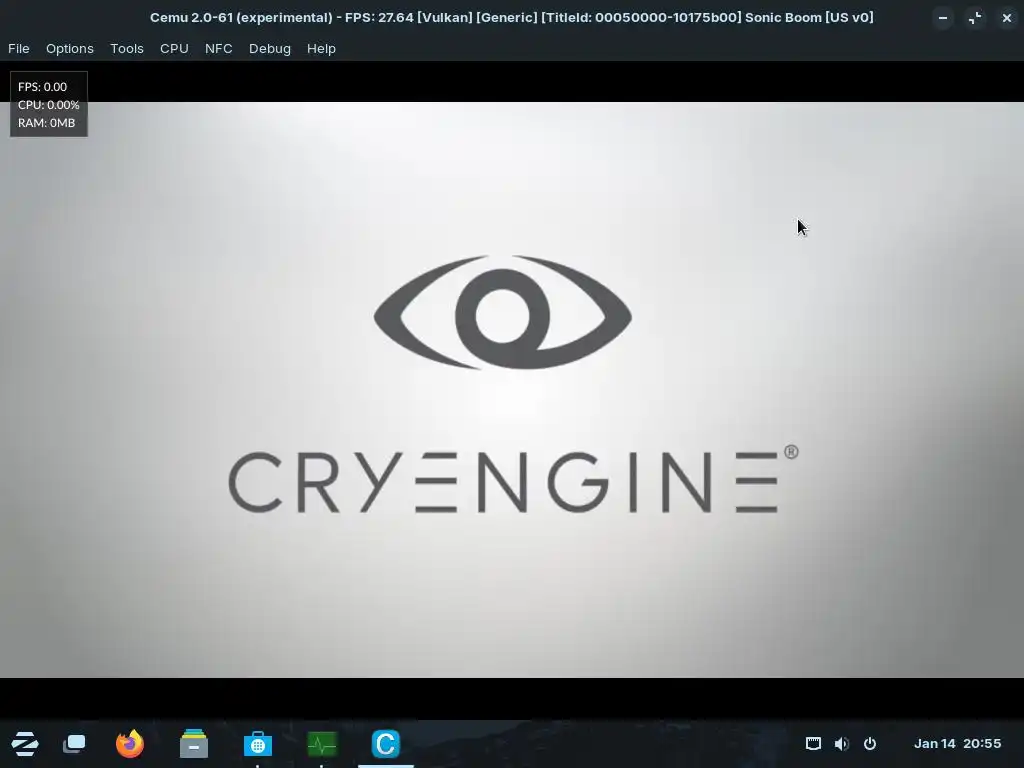Image resolution: width=1024 pixels, height=768 pixels.
Task: Open the software store taskbar icon
Action: [x=257, y=743]
